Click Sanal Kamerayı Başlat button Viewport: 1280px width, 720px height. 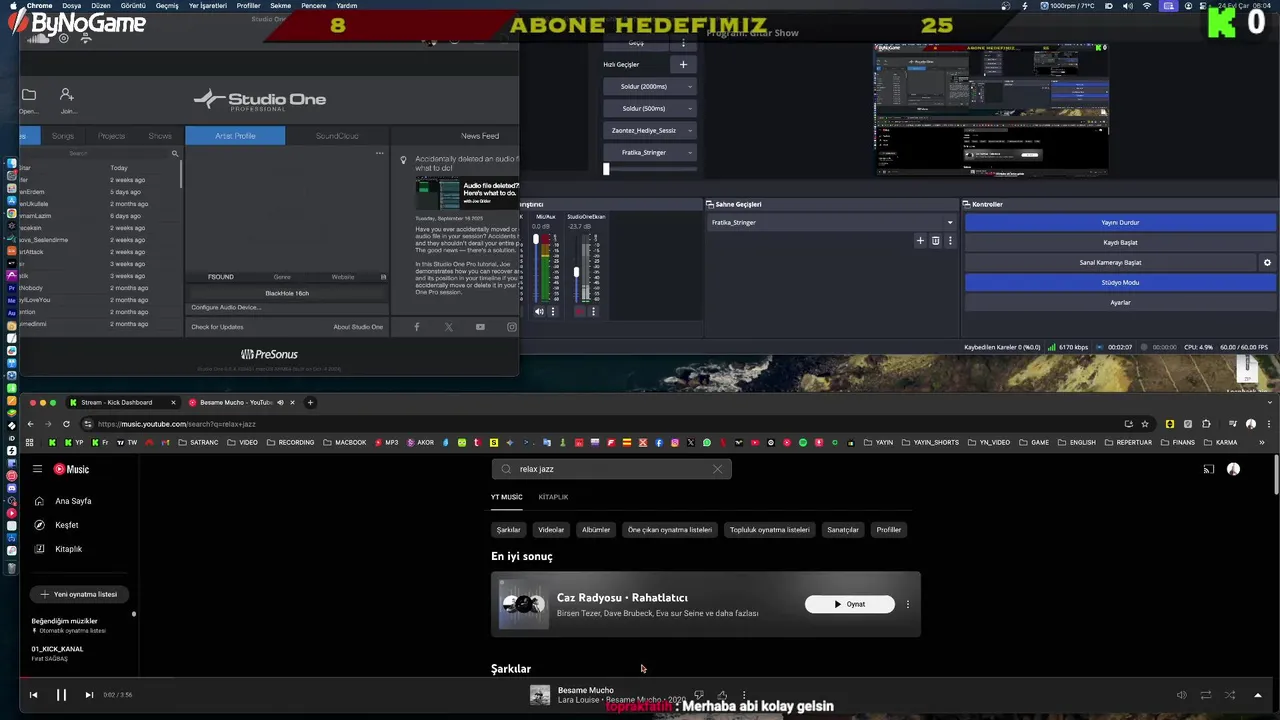(x=1110, y=262)
